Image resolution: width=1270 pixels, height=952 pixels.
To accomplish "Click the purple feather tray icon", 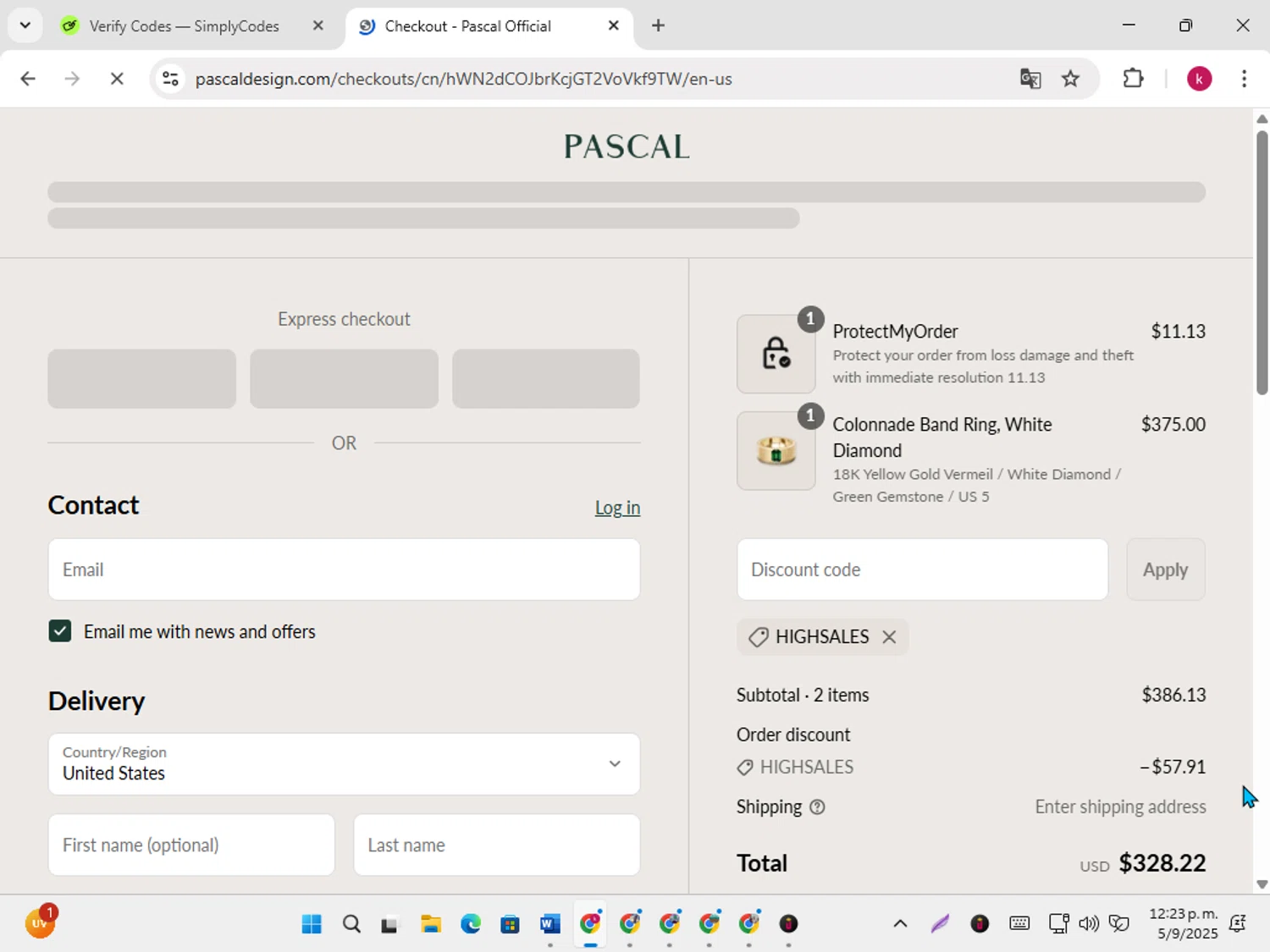I will coord(940,924).
